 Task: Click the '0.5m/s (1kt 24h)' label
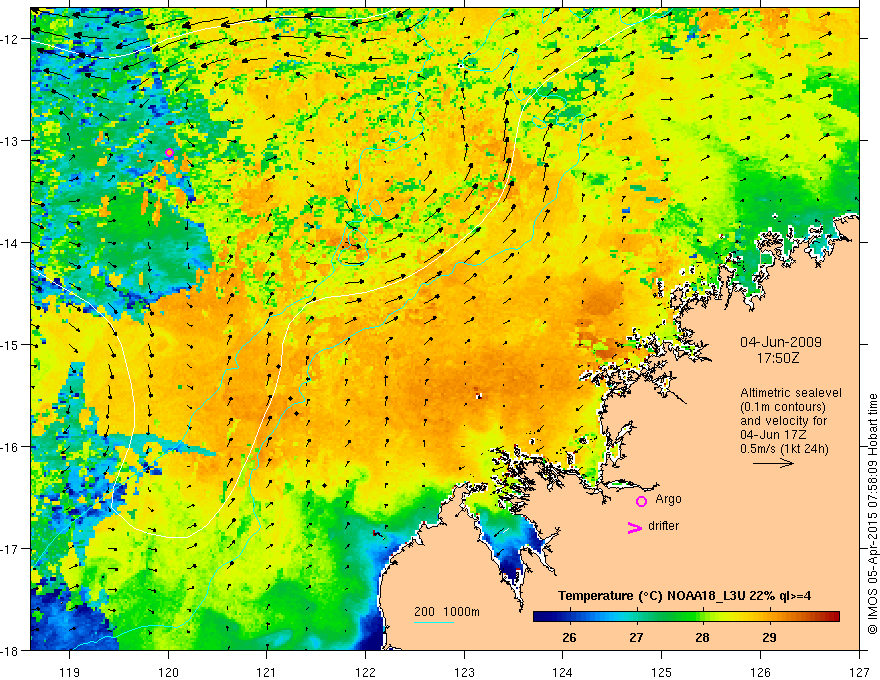coord(784,449)
